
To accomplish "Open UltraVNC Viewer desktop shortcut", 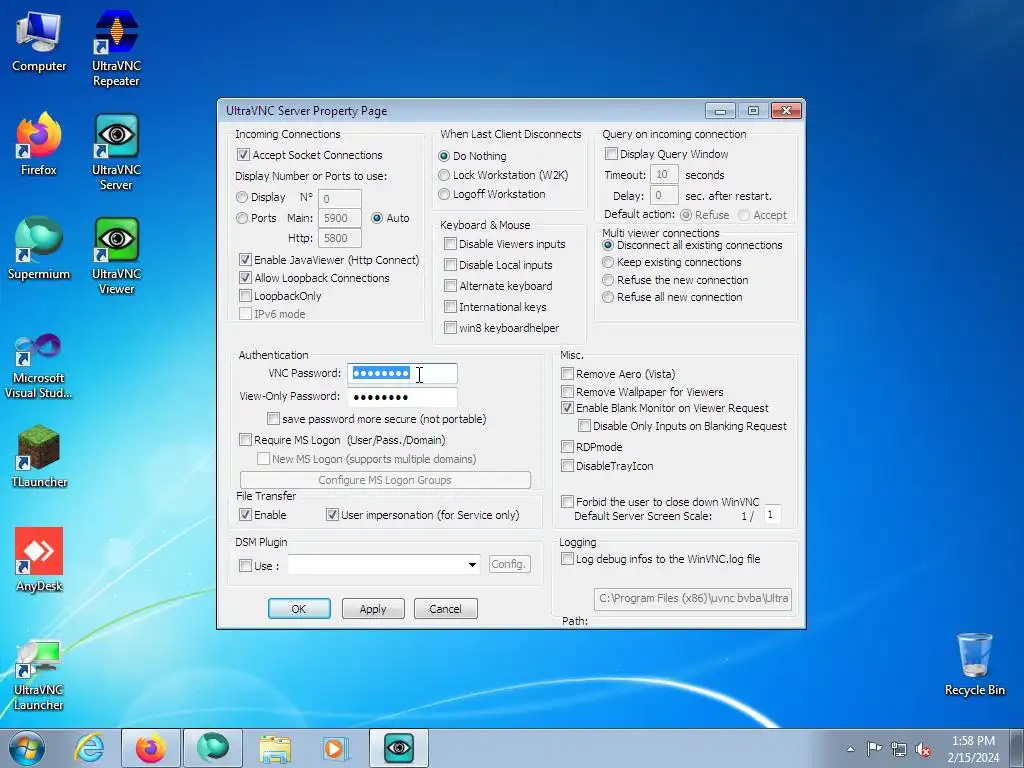I will click(116, 257).
